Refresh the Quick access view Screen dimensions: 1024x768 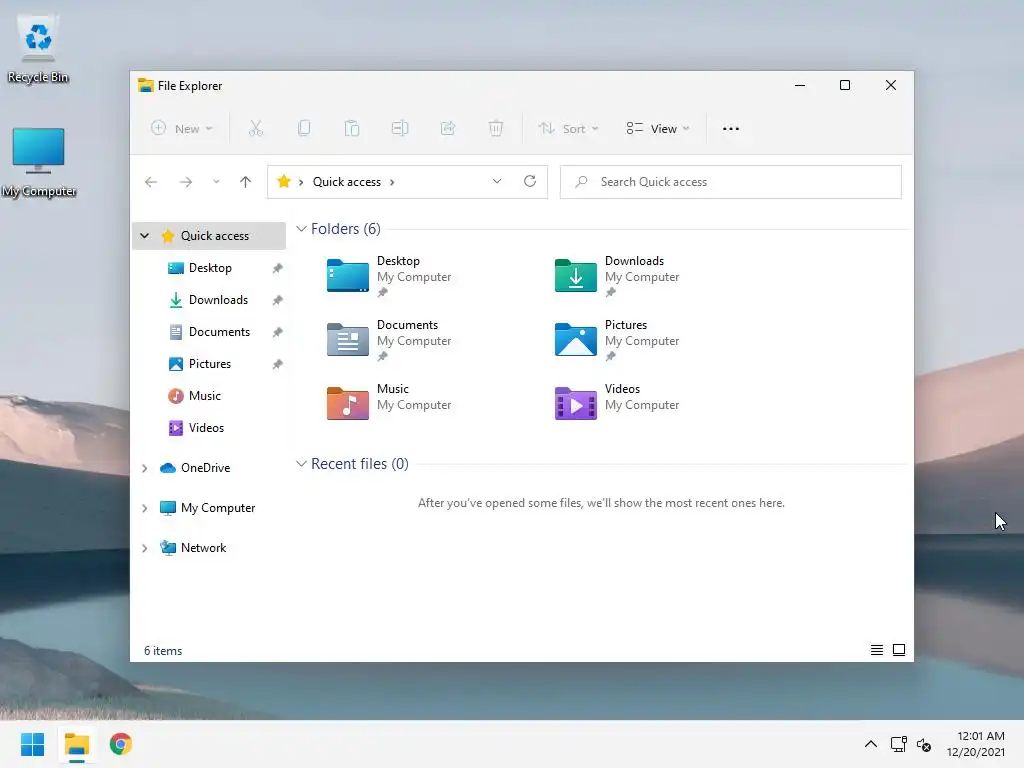click(x=530, y=182)
